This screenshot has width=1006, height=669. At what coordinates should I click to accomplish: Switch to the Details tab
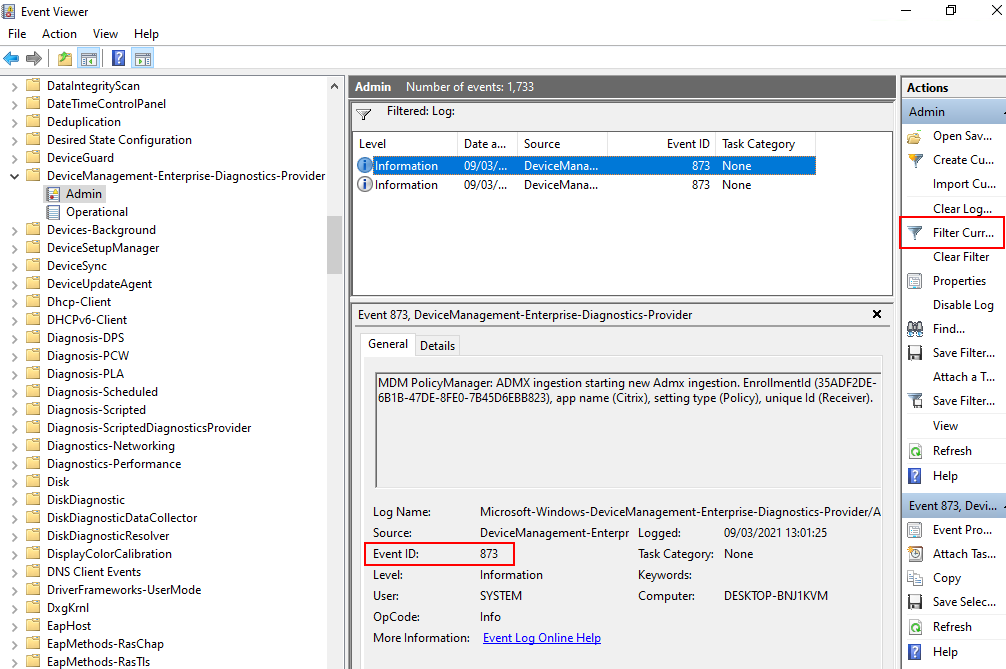[x=437, y=346]
